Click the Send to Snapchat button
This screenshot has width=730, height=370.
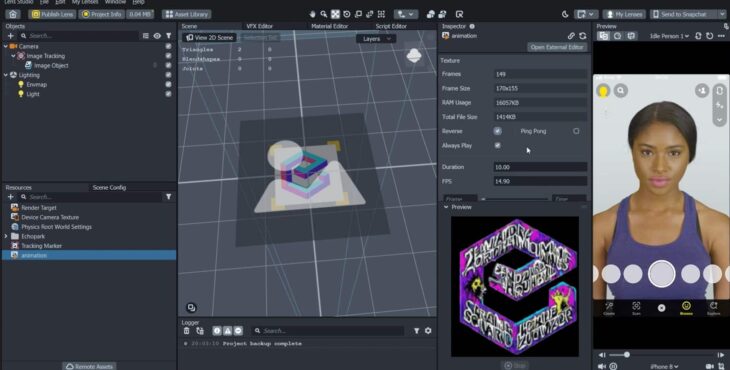684,14
